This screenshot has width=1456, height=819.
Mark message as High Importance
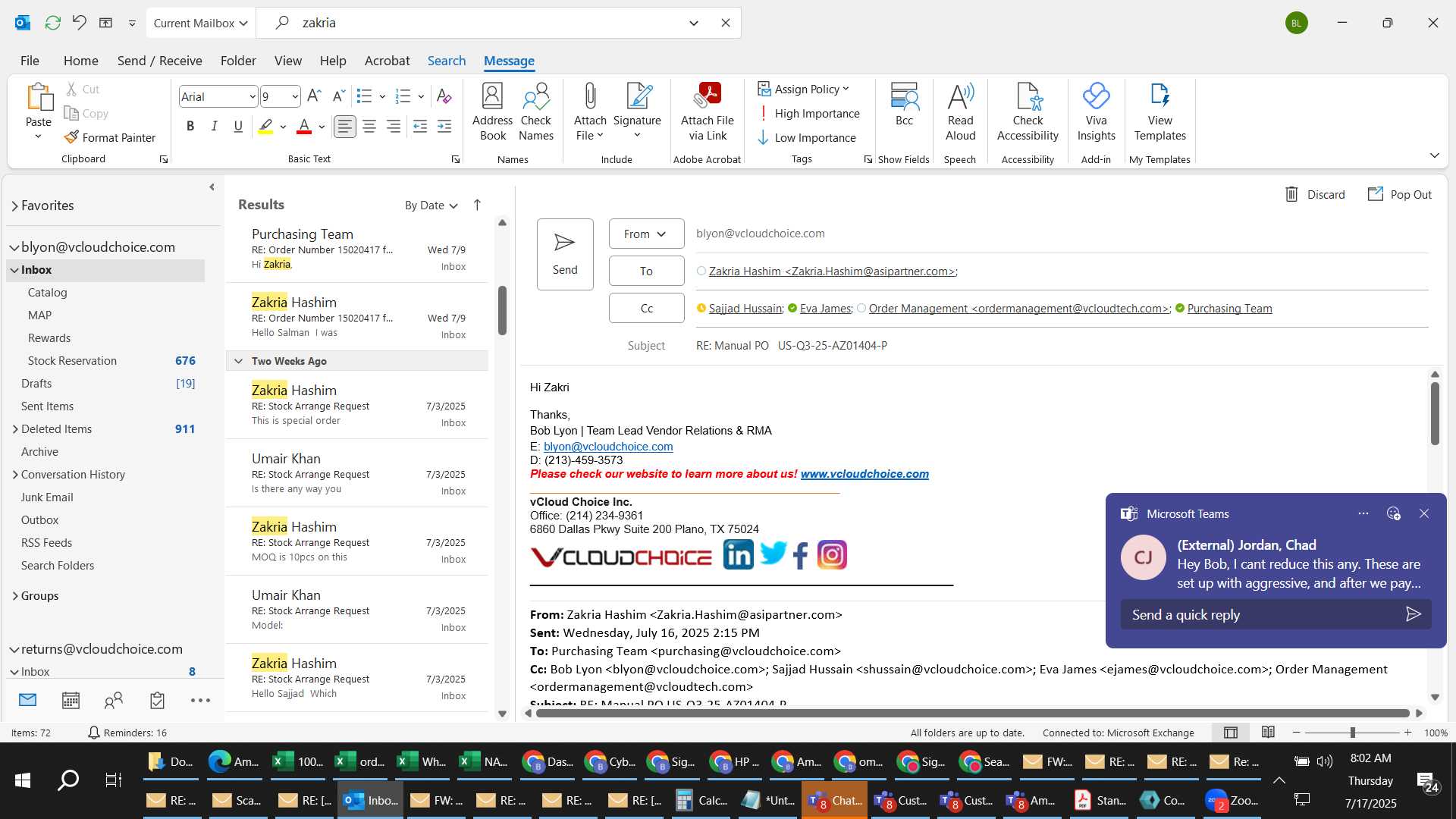(x=808, y=114)
